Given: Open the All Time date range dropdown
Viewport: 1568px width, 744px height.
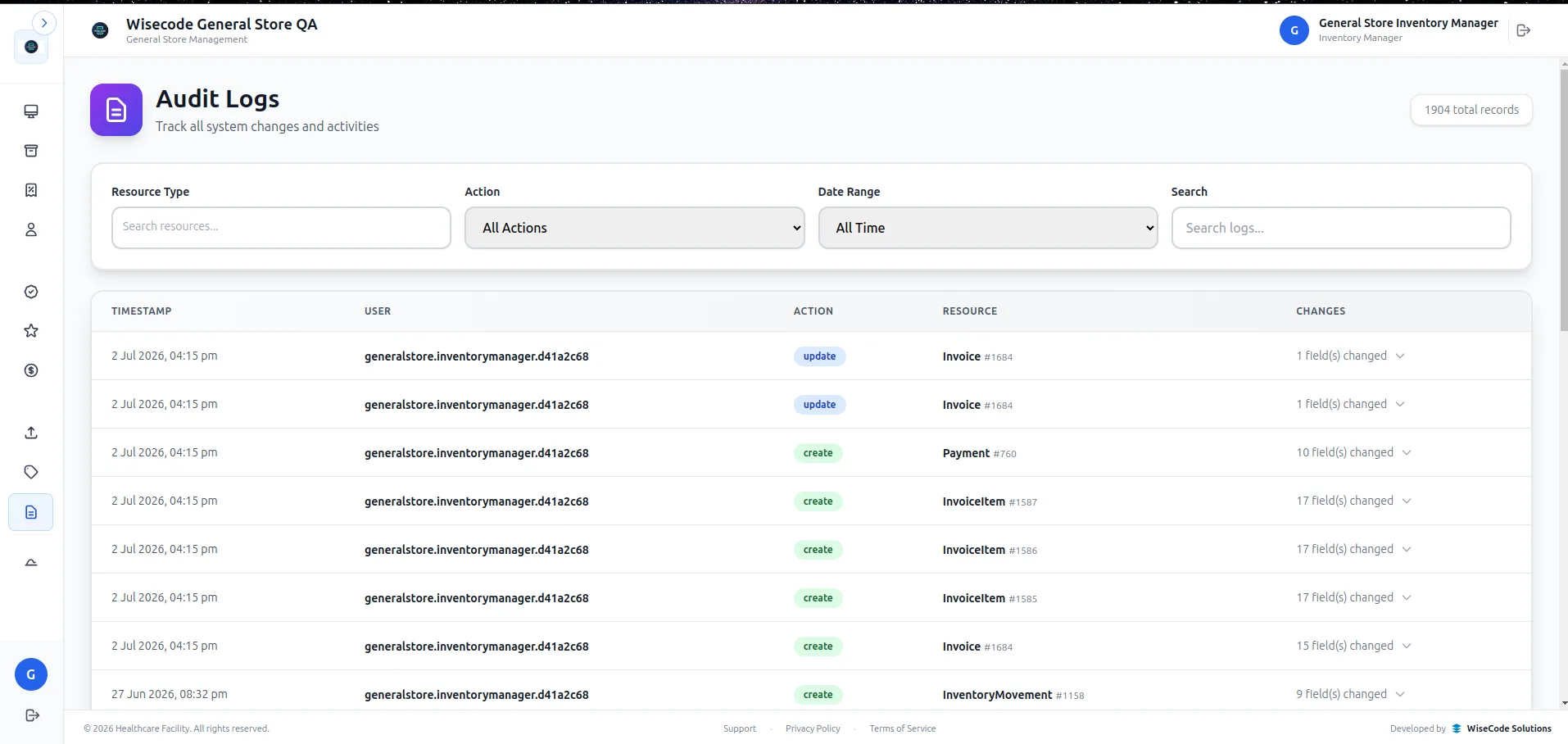Looking at the screenshot, I should [x=988, y=228].
